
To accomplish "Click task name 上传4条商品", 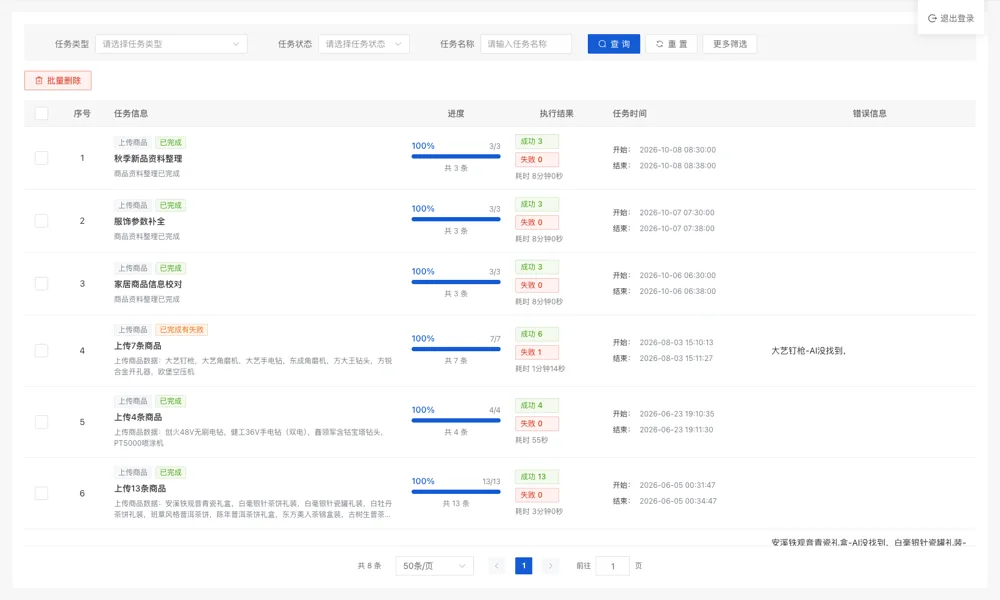I will point(138,417).
